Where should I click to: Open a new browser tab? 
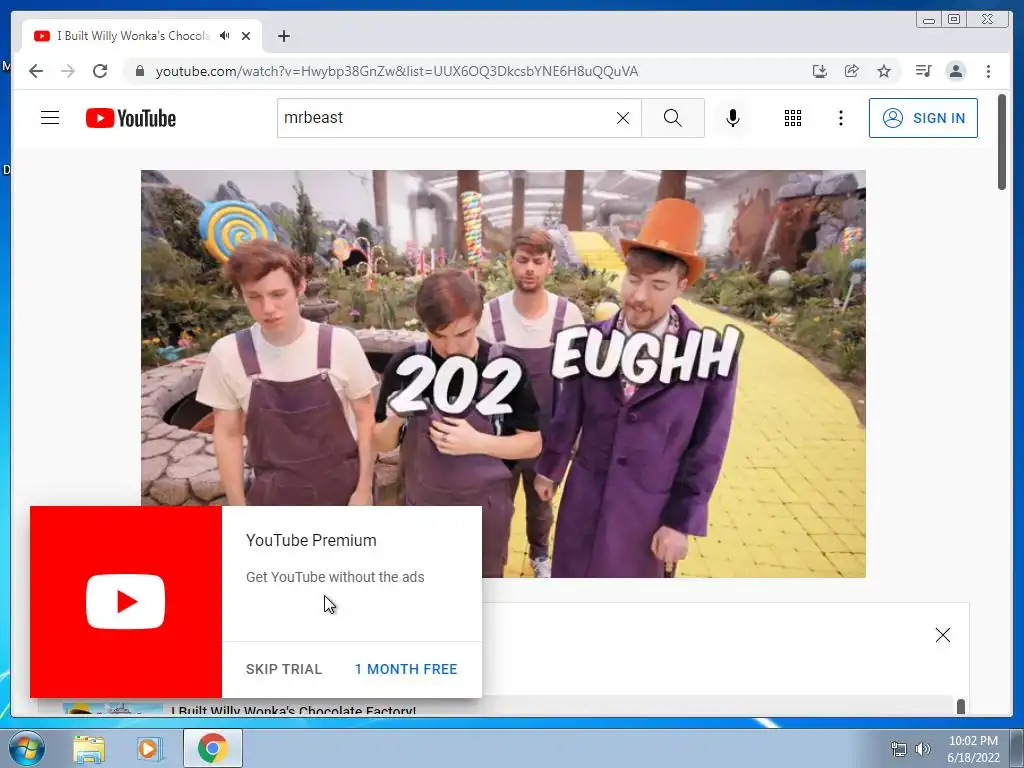[x=283, y=36]
